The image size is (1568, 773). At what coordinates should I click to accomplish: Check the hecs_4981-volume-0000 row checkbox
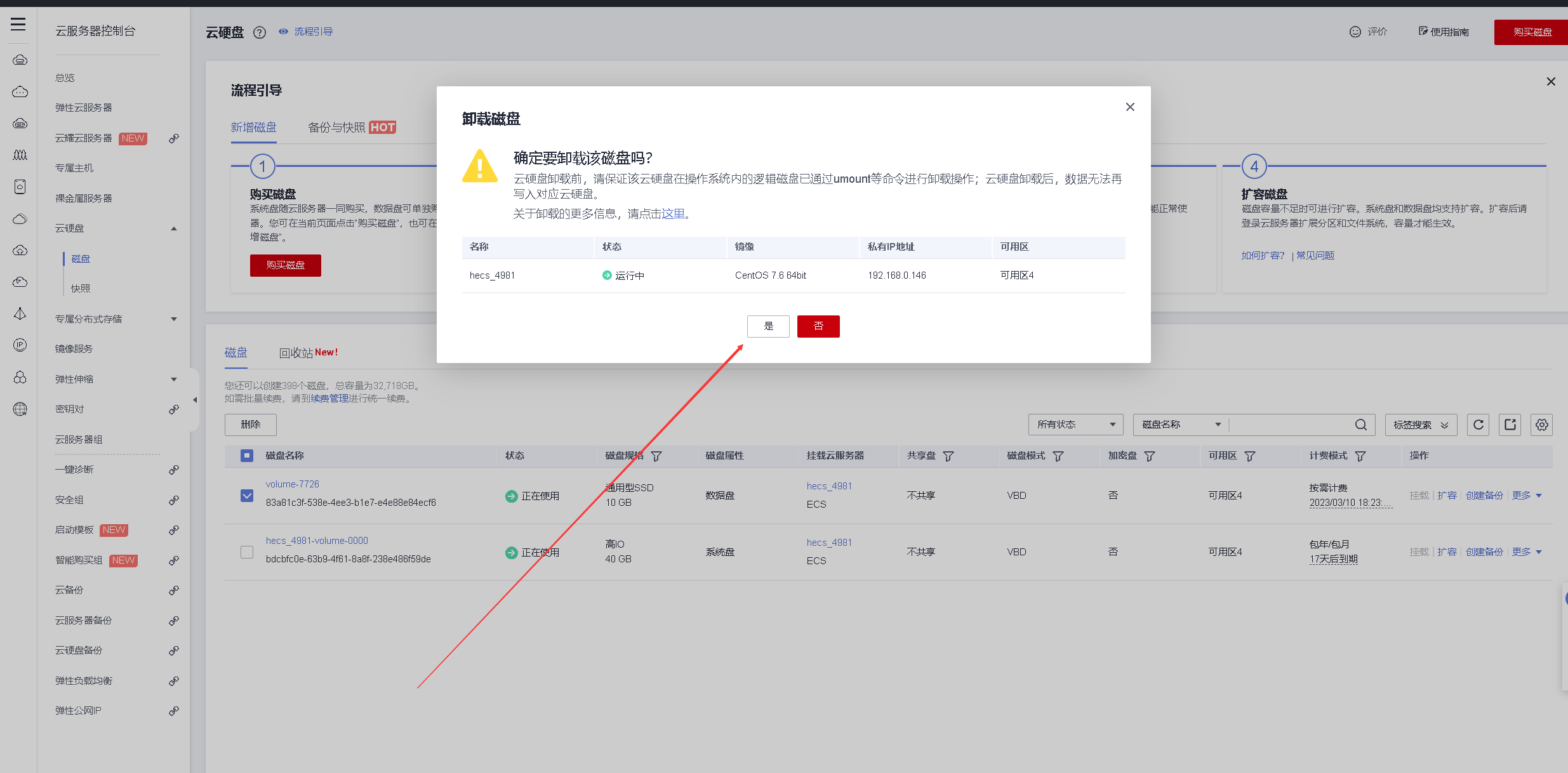(x=247, y=552)
